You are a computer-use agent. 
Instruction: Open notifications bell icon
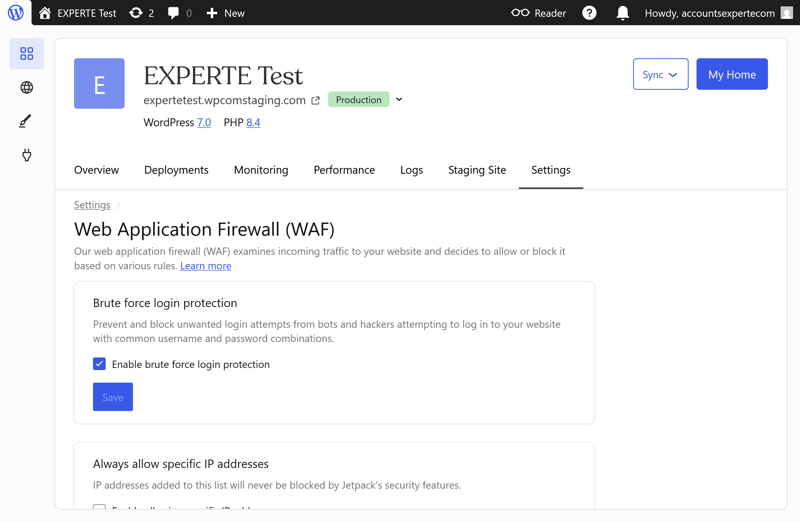(x=622, y=13)
